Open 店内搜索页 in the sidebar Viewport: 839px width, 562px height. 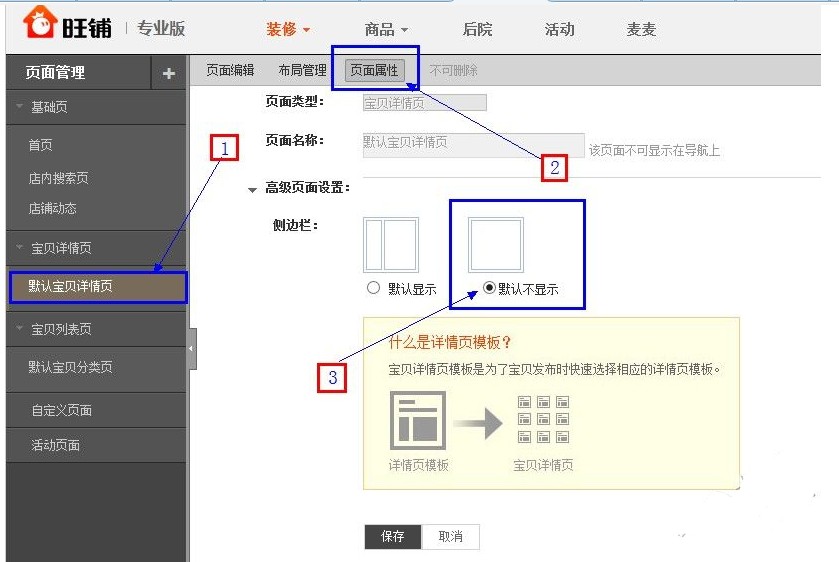coord(58,178)
